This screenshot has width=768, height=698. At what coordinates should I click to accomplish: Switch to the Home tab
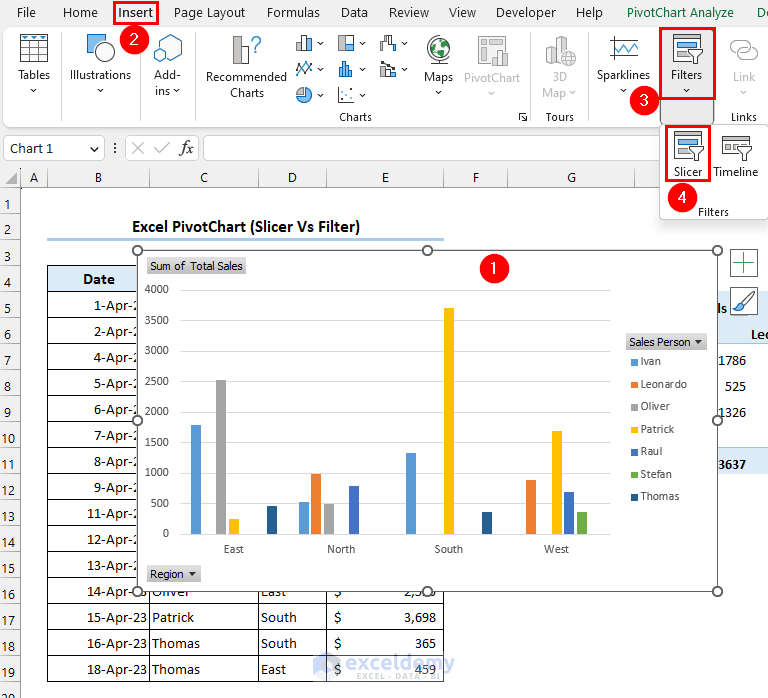pos(80,12)
